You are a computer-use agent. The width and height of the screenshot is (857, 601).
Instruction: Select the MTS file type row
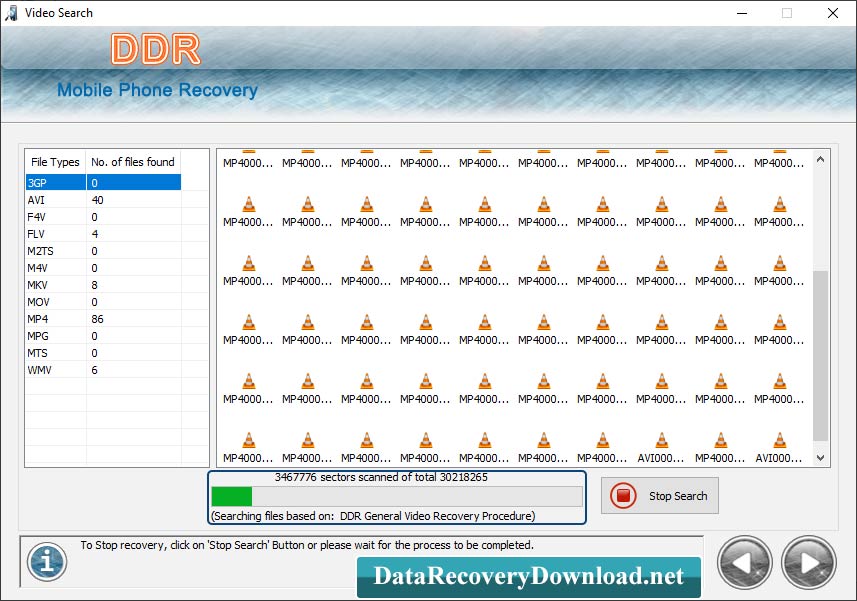click(103, 352)
